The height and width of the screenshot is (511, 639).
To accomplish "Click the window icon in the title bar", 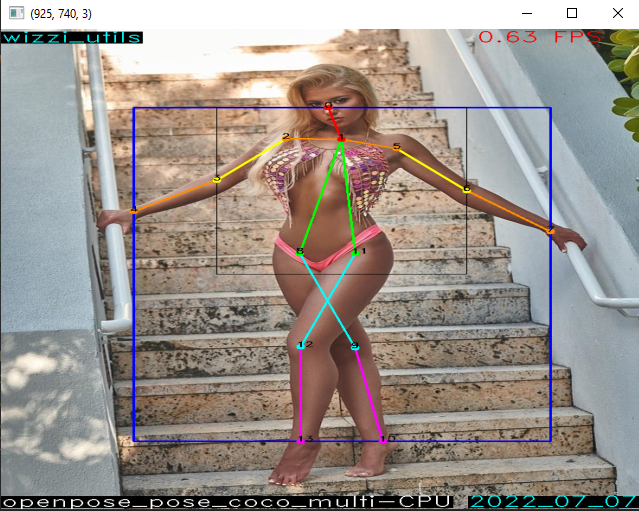I will point(17,13).
